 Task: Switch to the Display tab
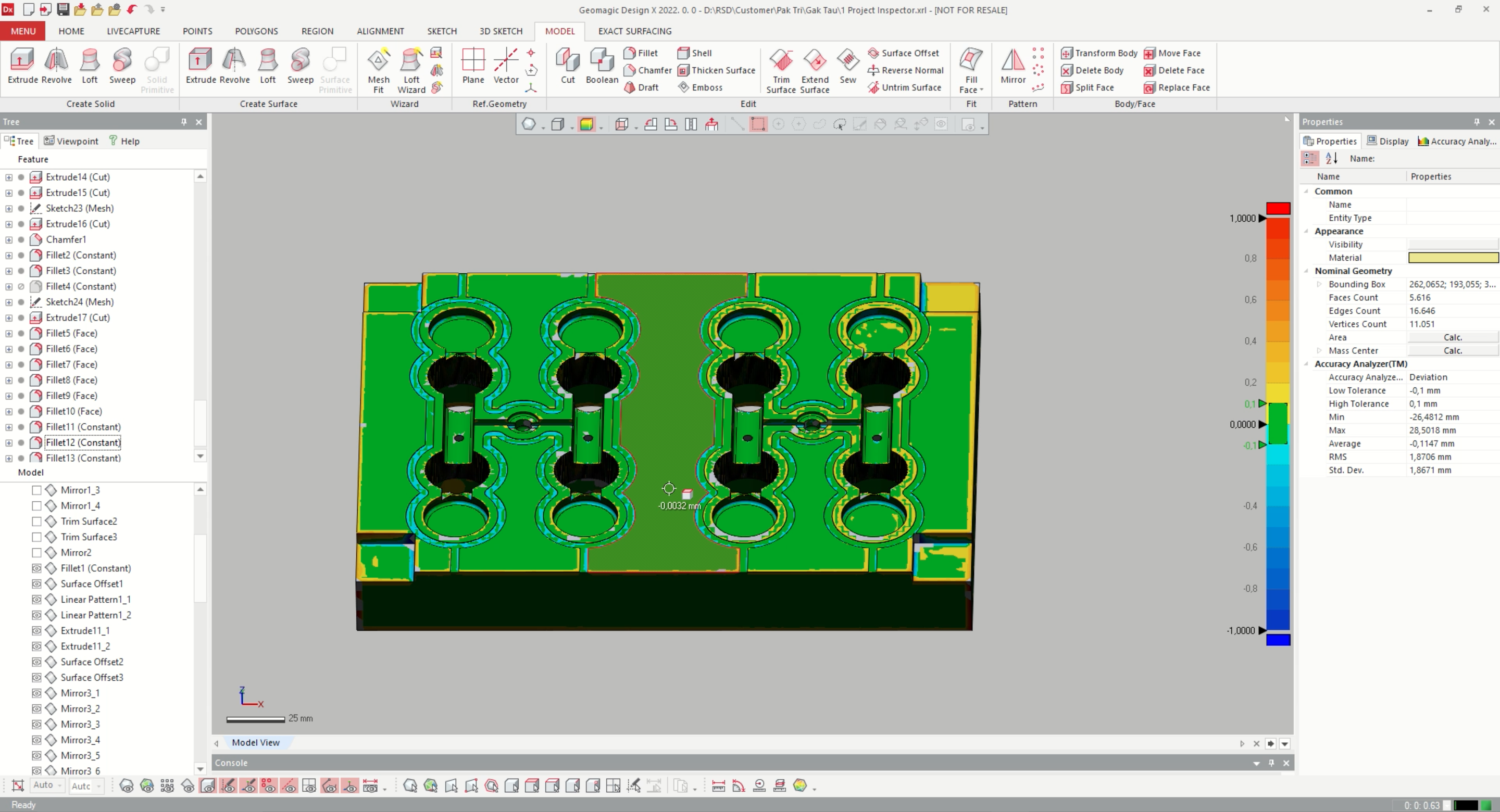point(1387,142)
